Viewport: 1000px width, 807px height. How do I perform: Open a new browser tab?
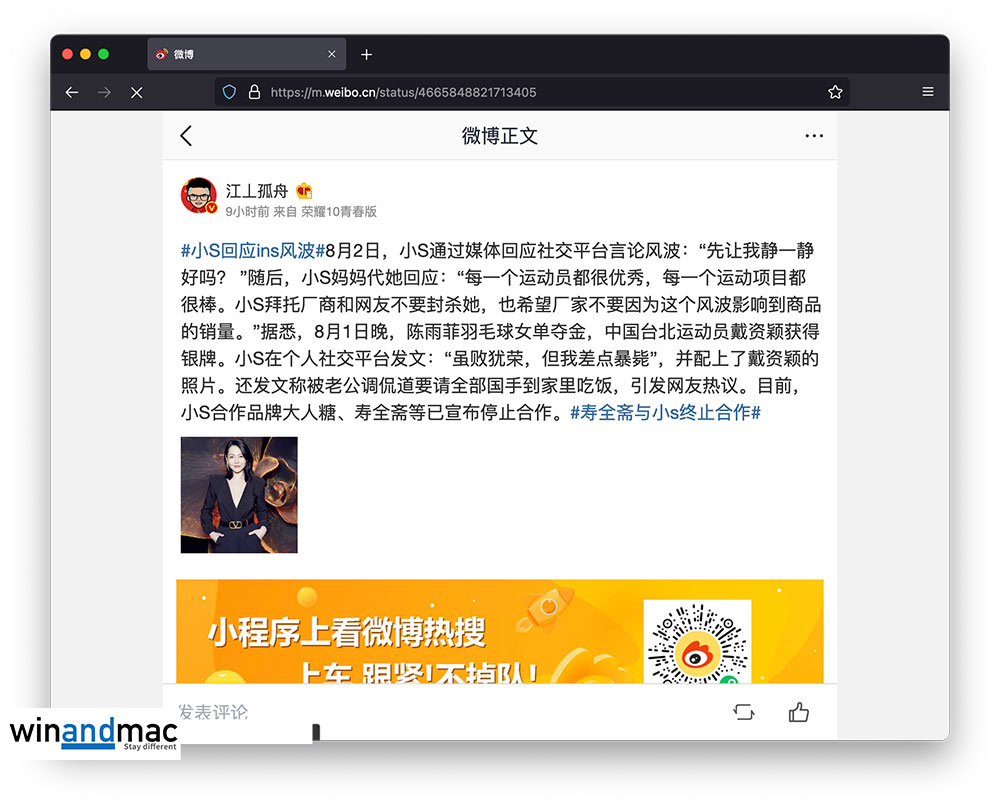tap(366, 54)
